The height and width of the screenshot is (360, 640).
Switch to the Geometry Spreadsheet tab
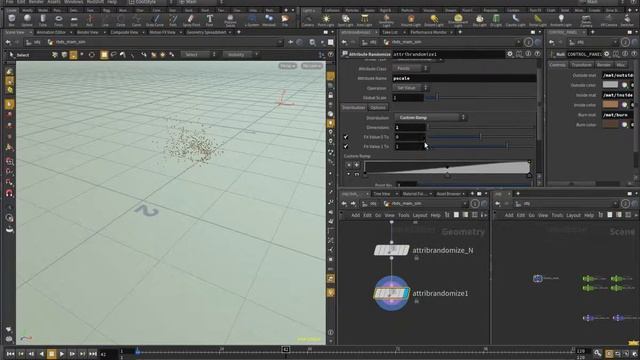[x=207, y=32]
